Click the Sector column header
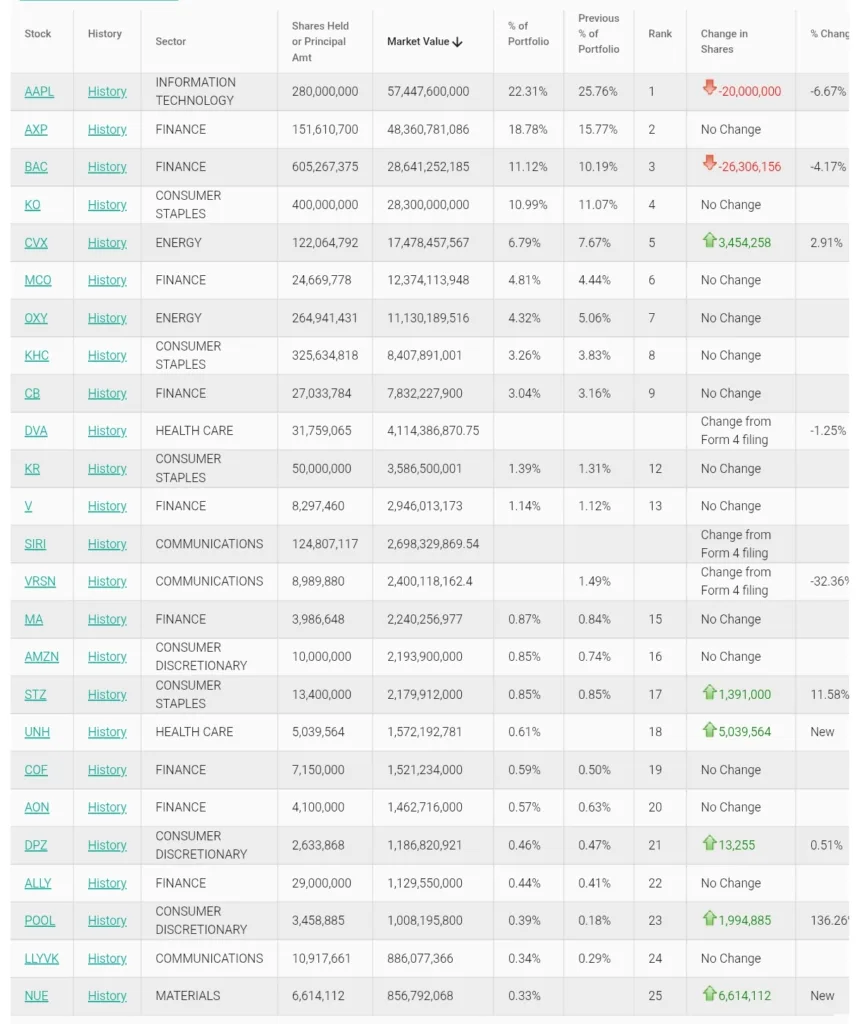859x1024 pixels. pyautogui.click(x=171, y=42)
